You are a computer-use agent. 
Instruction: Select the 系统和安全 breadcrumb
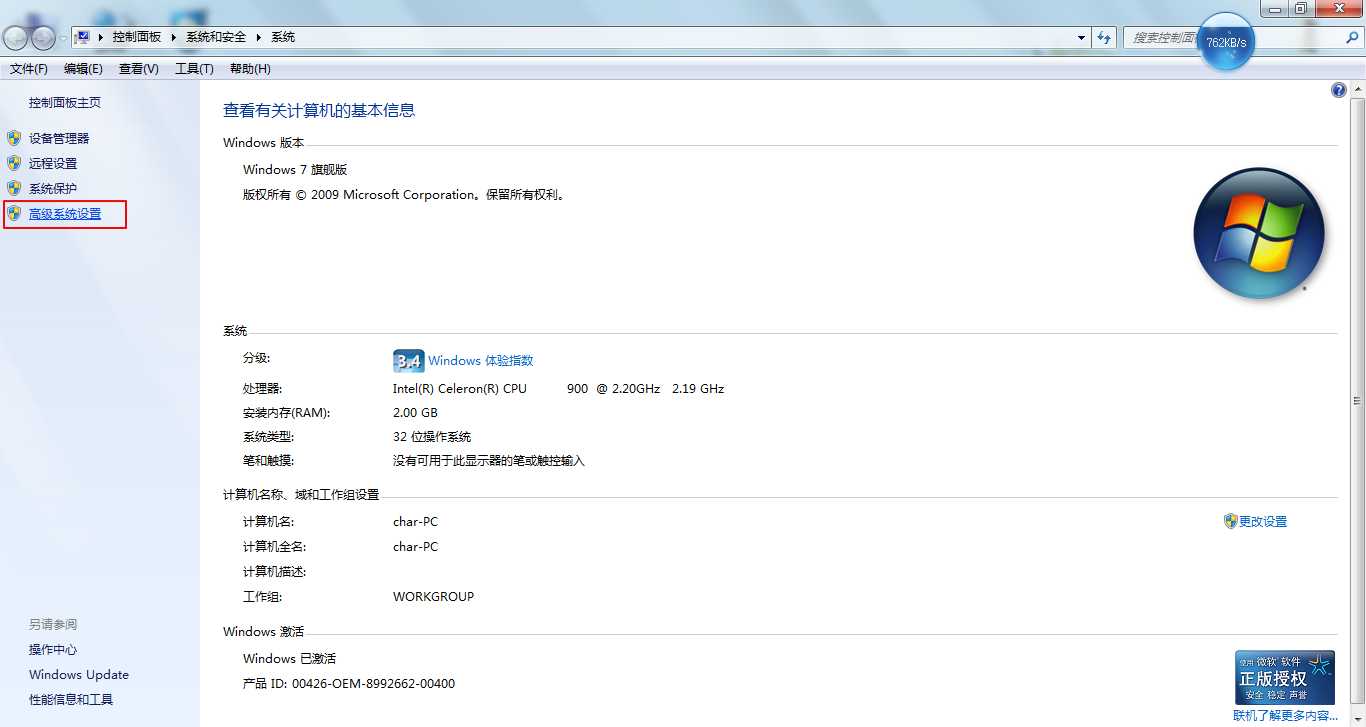tap(216, 37)
